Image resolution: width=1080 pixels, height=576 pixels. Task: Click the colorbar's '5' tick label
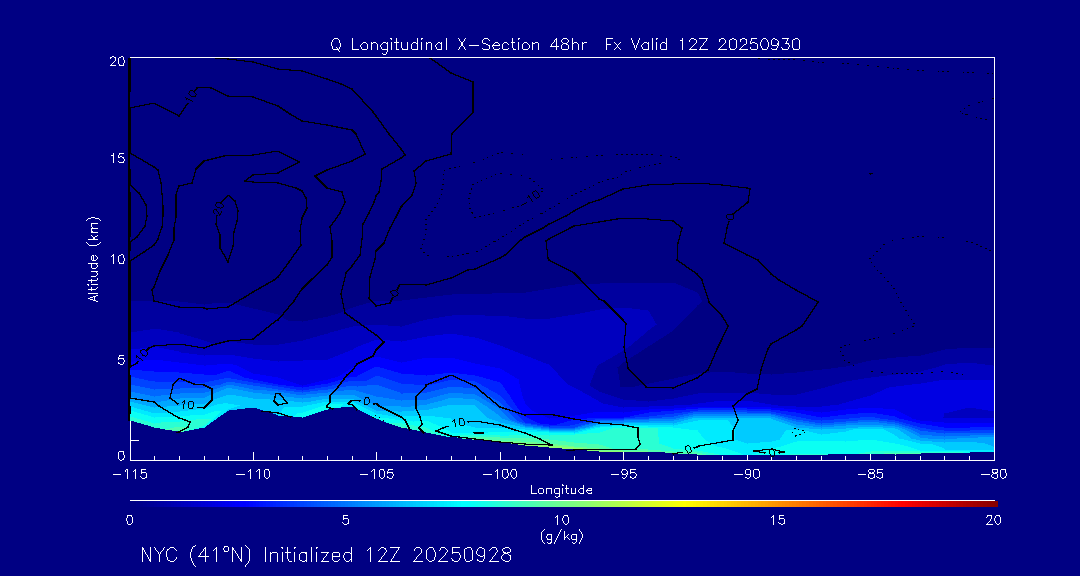pos(345,520)
